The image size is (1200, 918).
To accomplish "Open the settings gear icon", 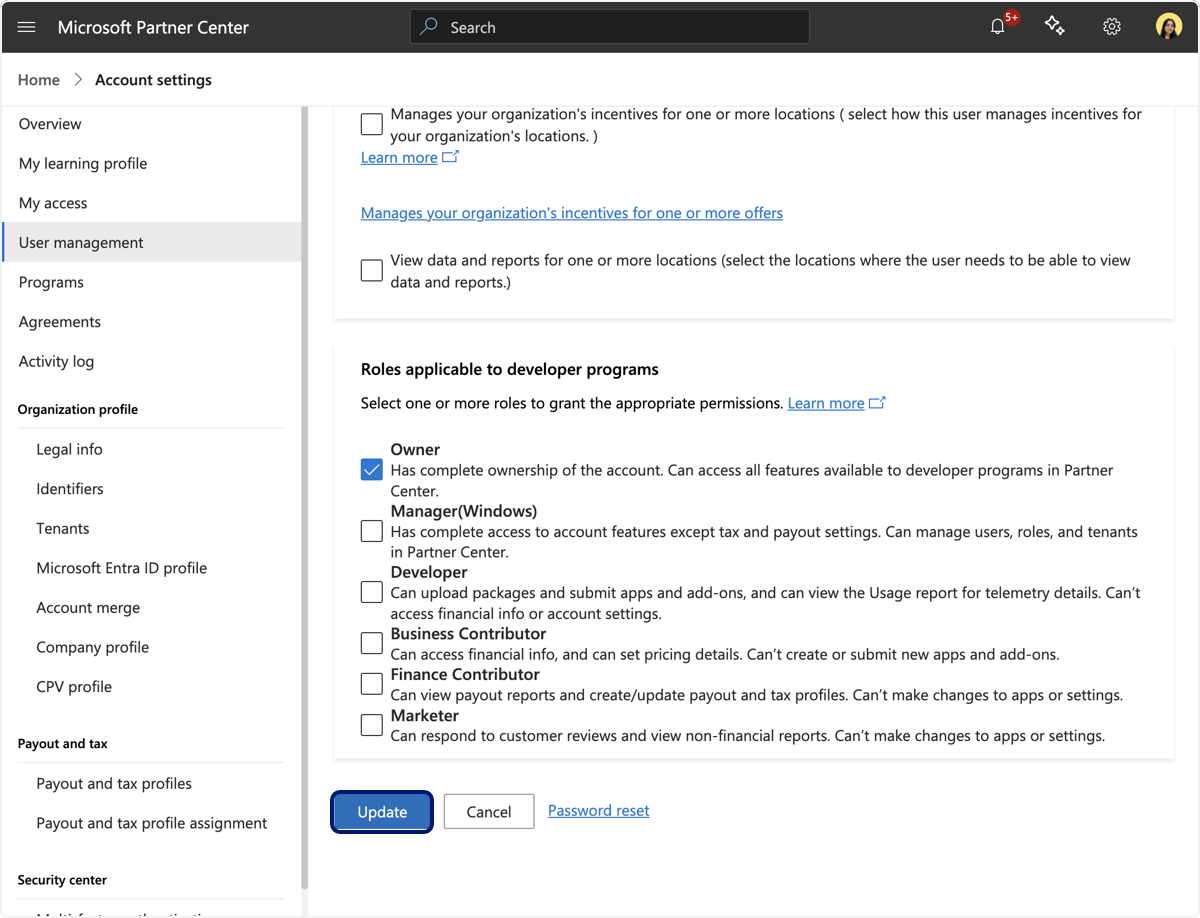I will (1112, 27).
